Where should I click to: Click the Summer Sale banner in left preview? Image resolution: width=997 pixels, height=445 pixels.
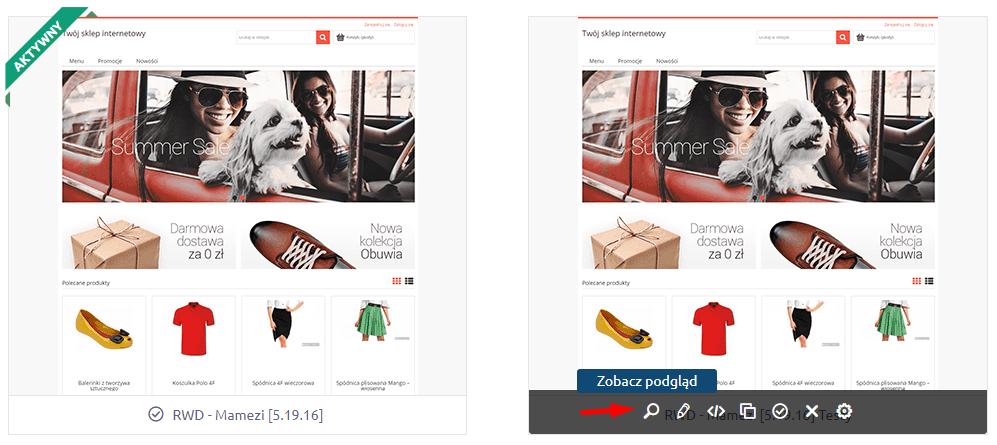[x=238, y=136]
